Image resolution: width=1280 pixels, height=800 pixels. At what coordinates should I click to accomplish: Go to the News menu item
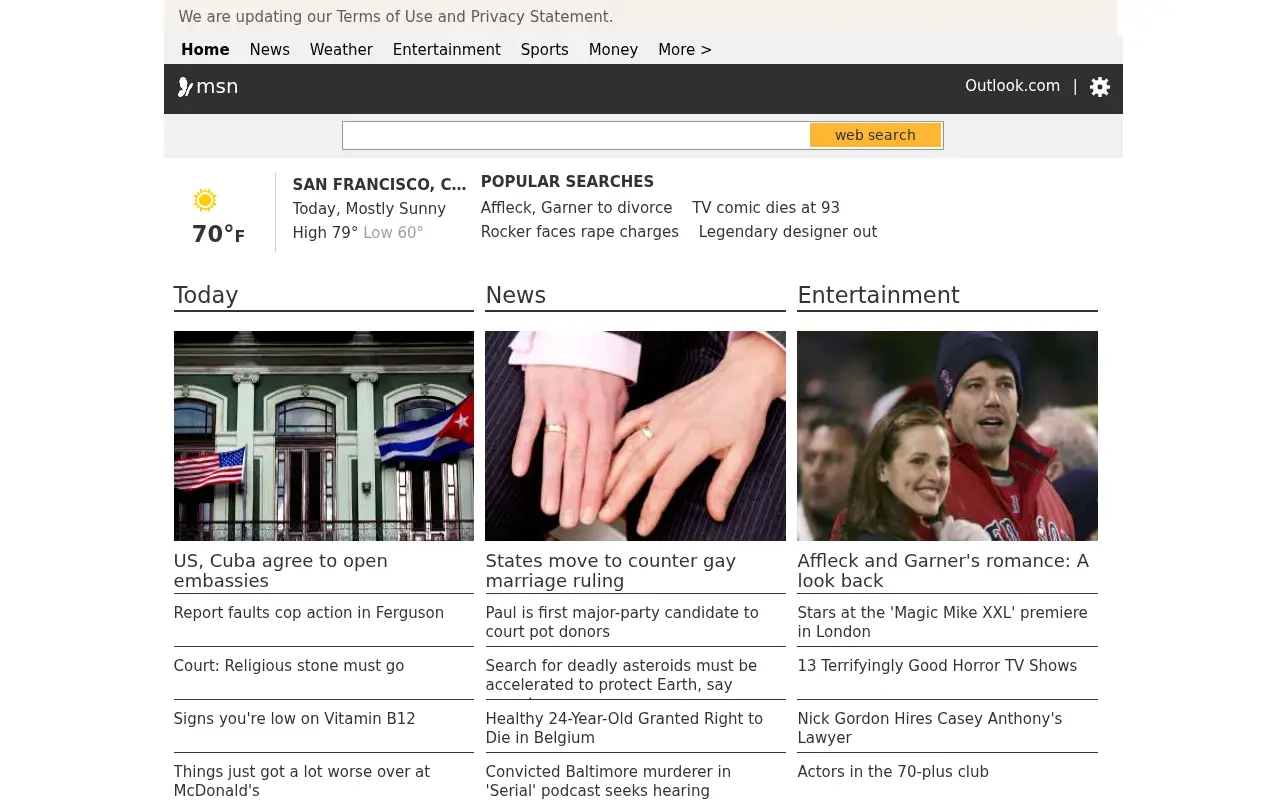[x=270, y=50]
